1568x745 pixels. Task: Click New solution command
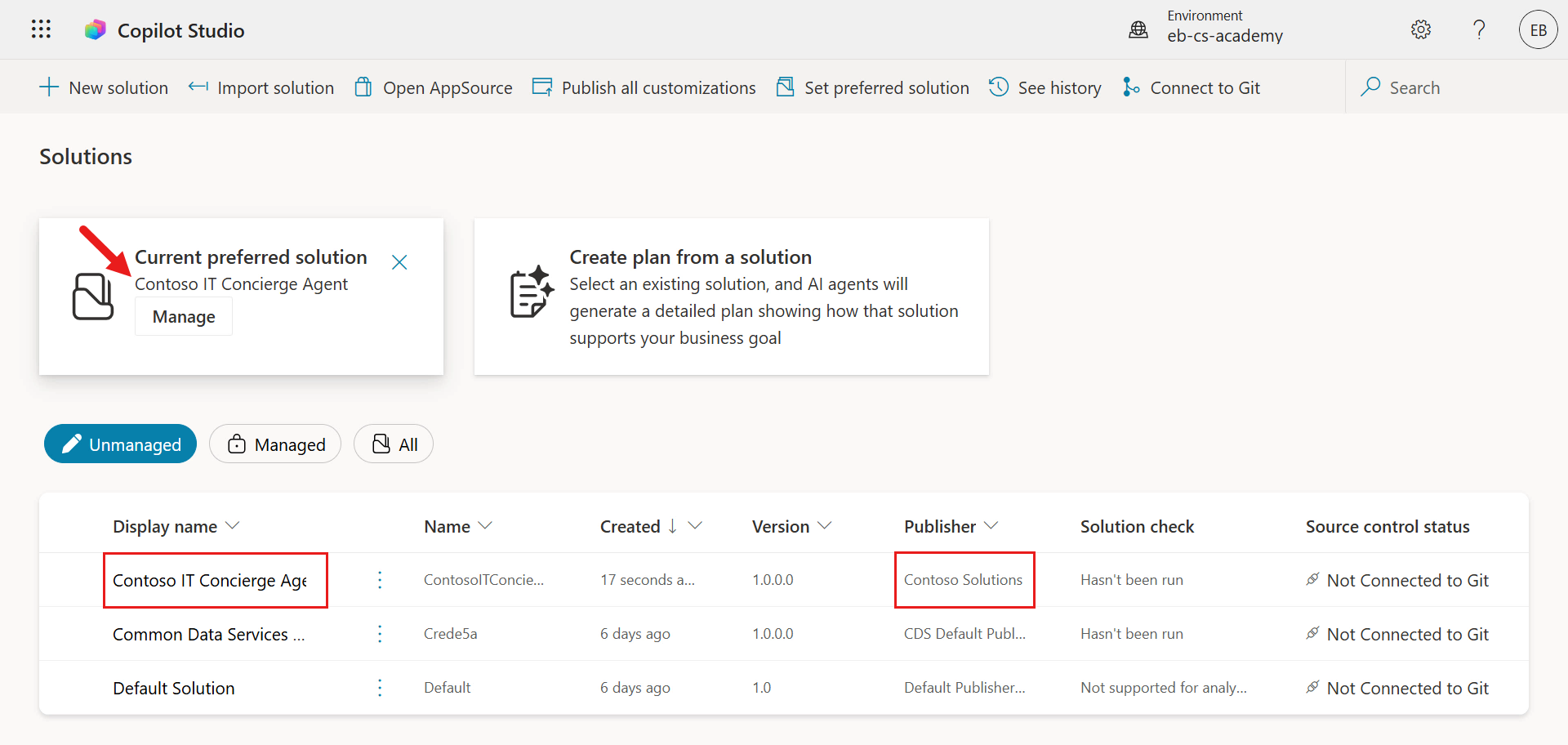(x=104, y=87)
